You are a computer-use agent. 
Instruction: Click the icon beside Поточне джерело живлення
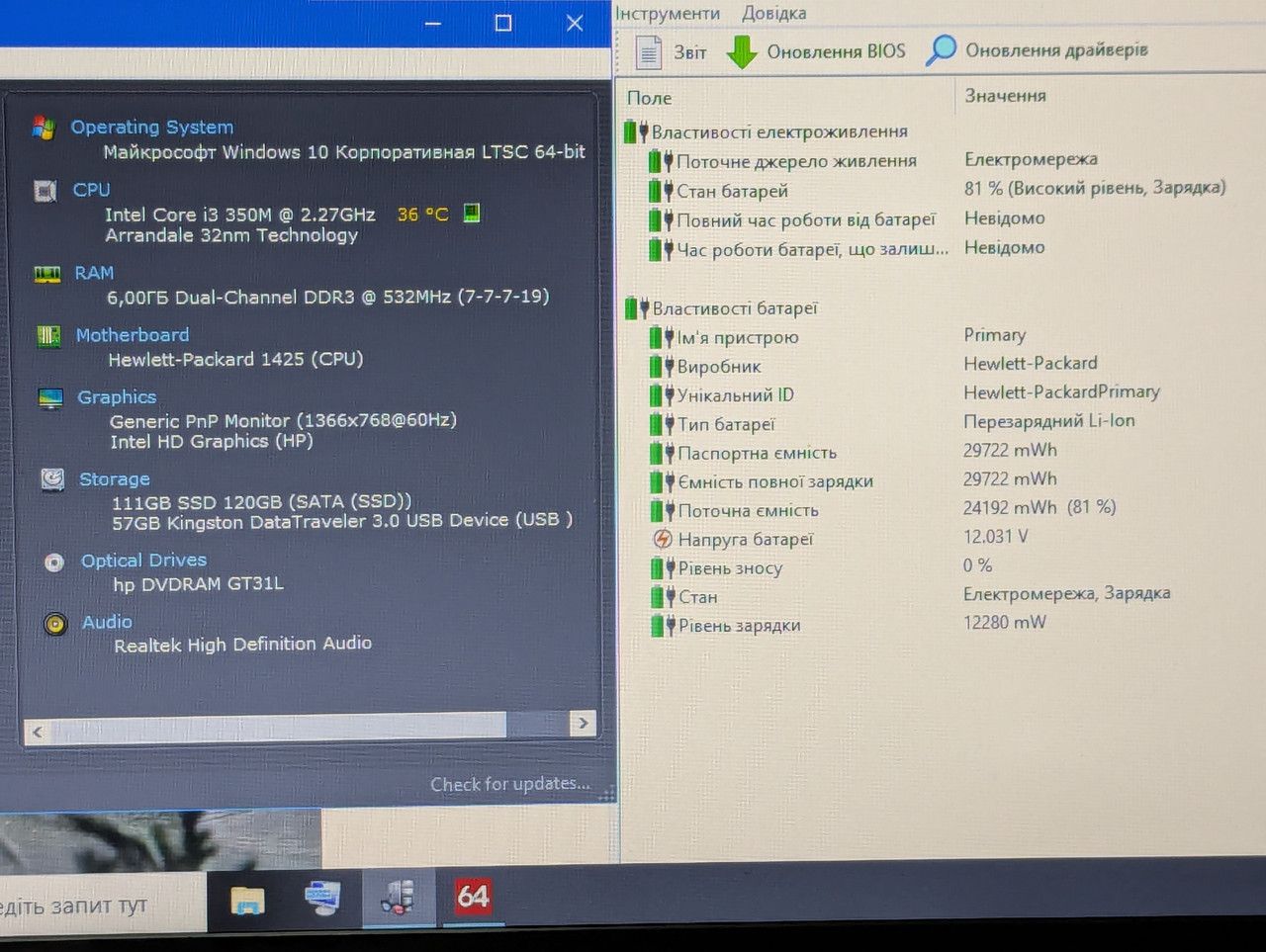point(661,161)
